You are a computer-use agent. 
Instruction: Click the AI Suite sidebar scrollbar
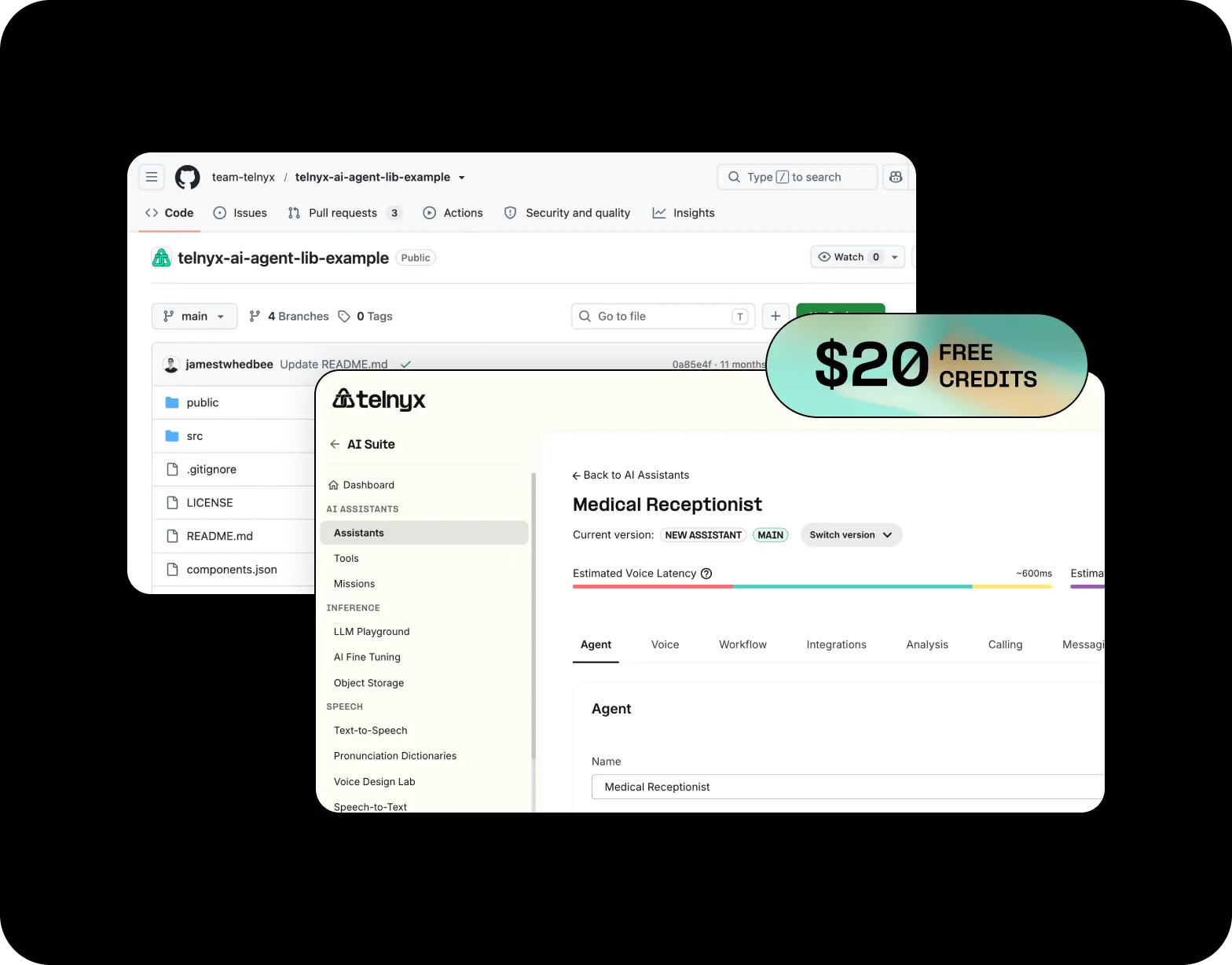(x=533, y=616)
